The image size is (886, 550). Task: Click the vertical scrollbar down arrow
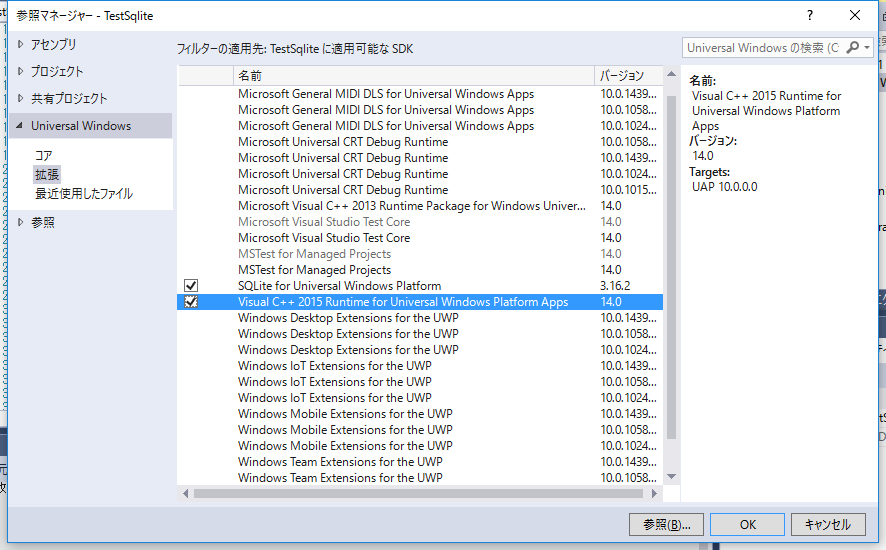coord(671,477)
